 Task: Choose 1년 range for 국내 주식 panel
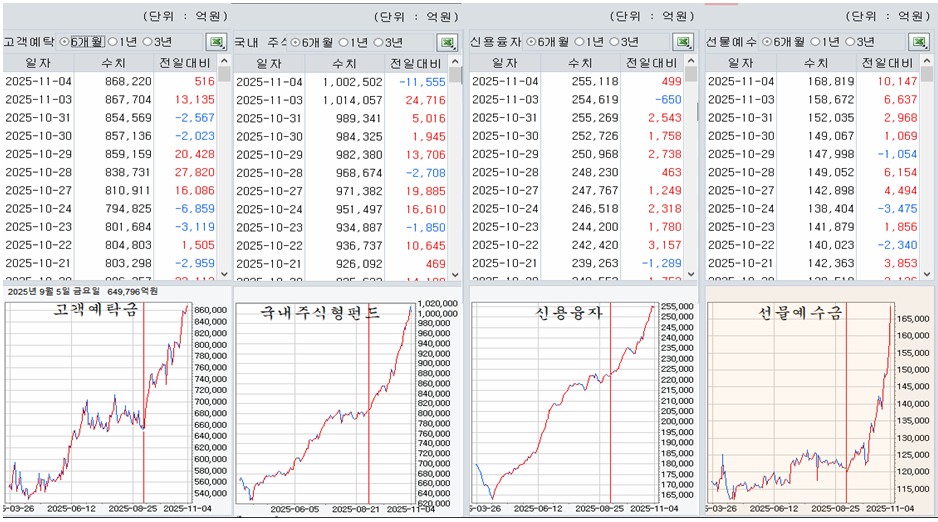[x=345, y=42]
